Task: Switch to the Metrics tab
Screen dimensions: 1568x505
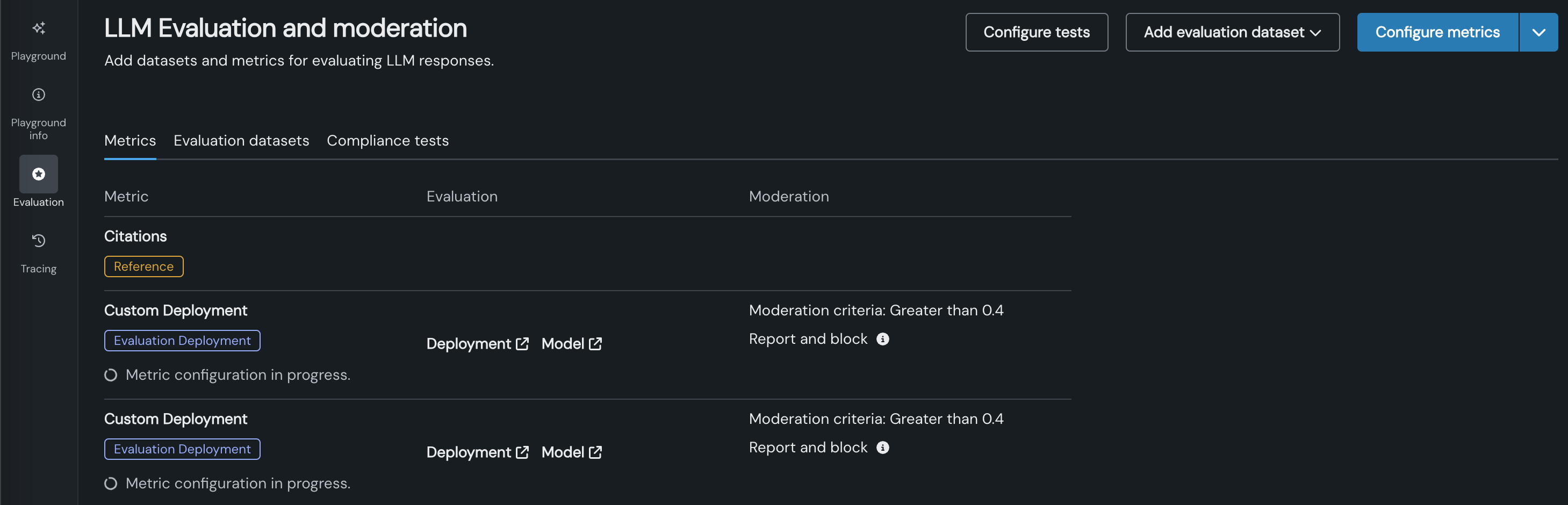Action: pos(130,141)
